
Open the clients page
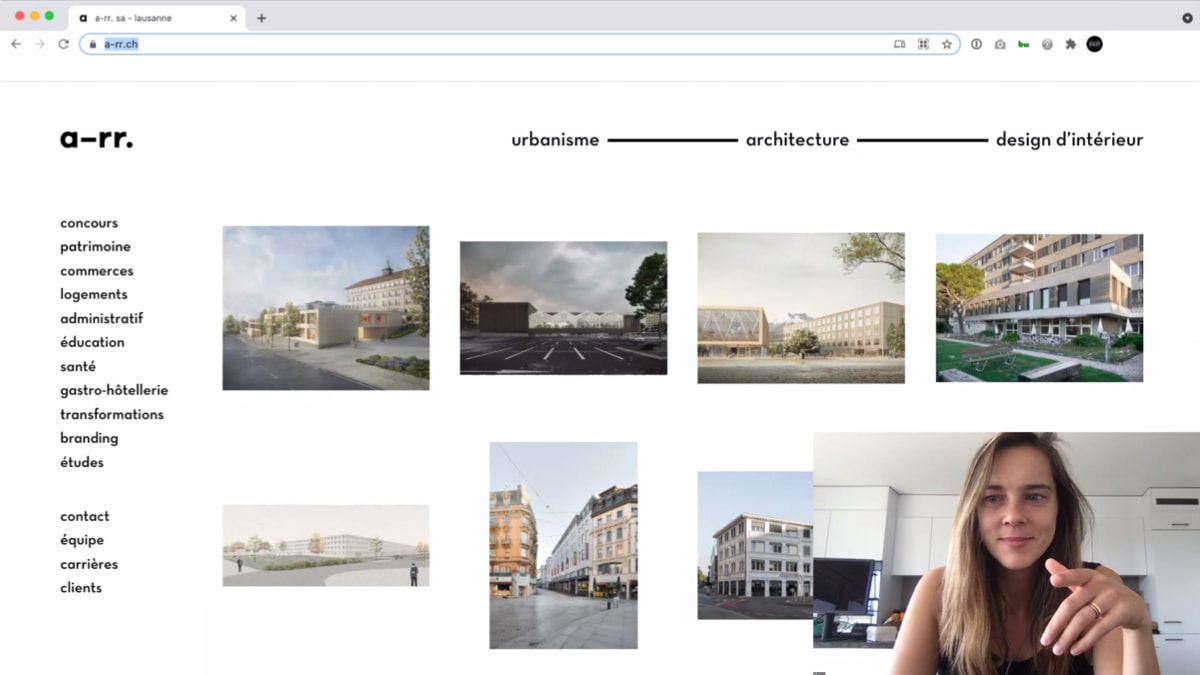pyautogui.click(x=81, y=588)
